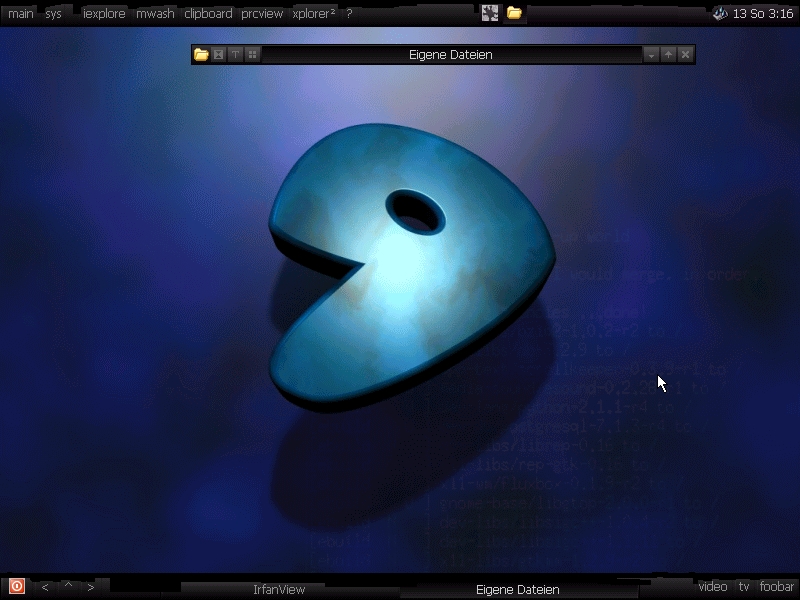
Task: Click the right-arrow button in the bottom bar
Action: [91, 587]
